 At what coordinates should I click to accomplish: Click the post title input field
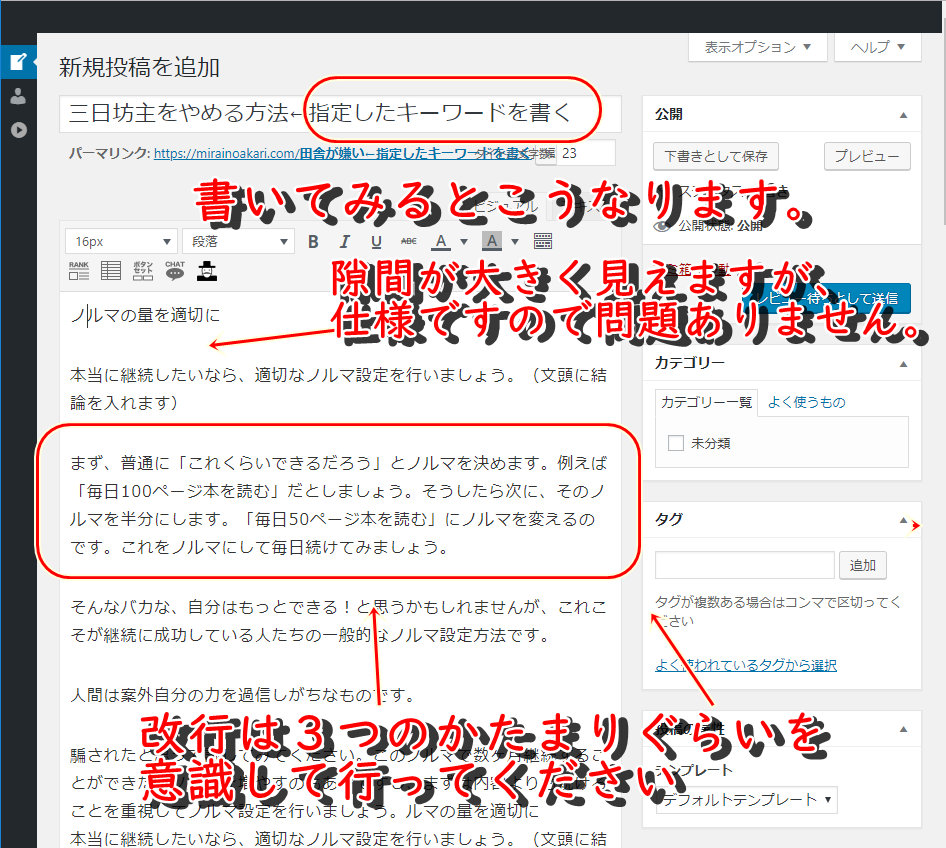point(340,113)
